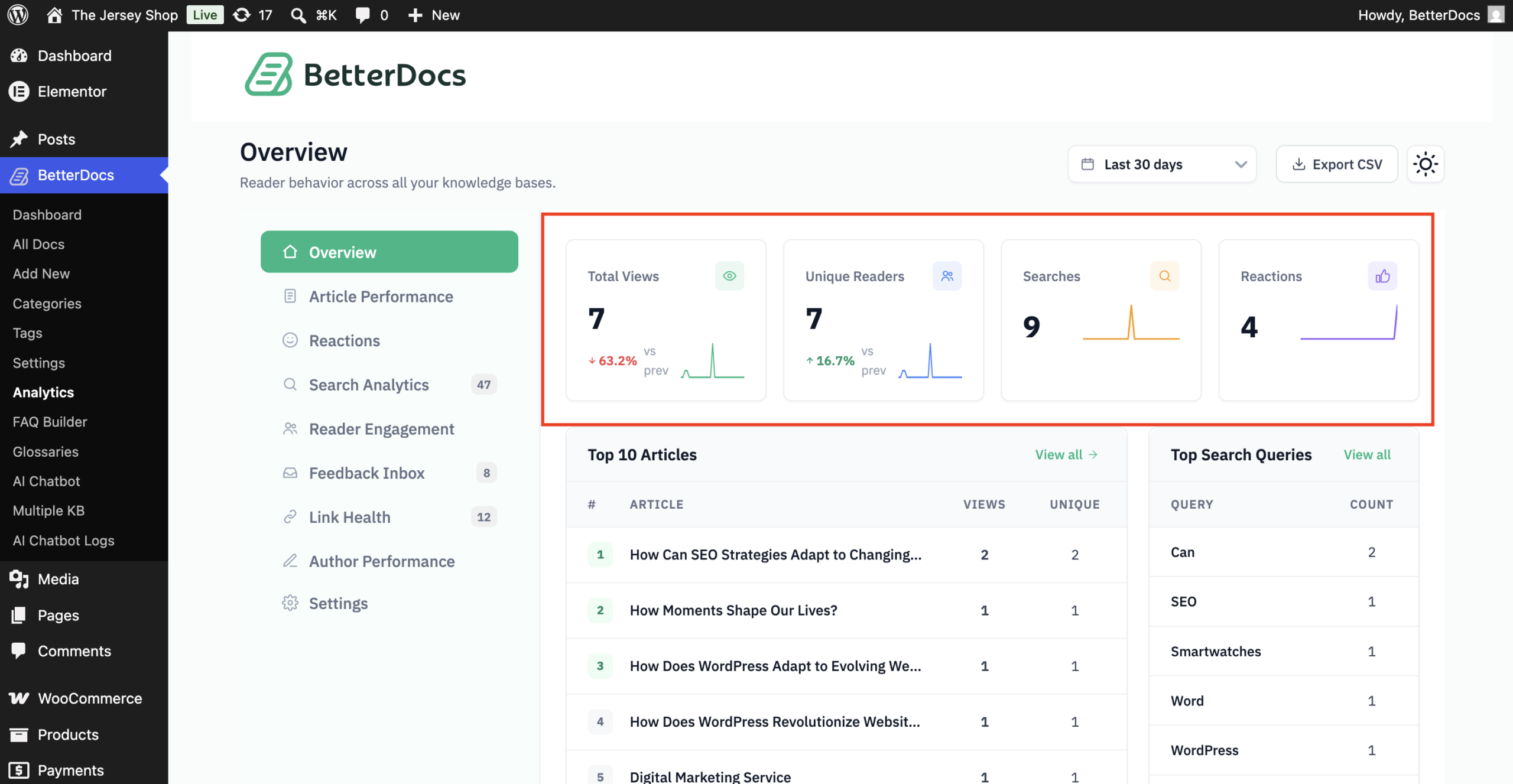The height and width of the screenshot is (784, 1513).
Task: Open article How Moments Shape Our Lives?
Action: pyautogui.click(x=733, y=610)
